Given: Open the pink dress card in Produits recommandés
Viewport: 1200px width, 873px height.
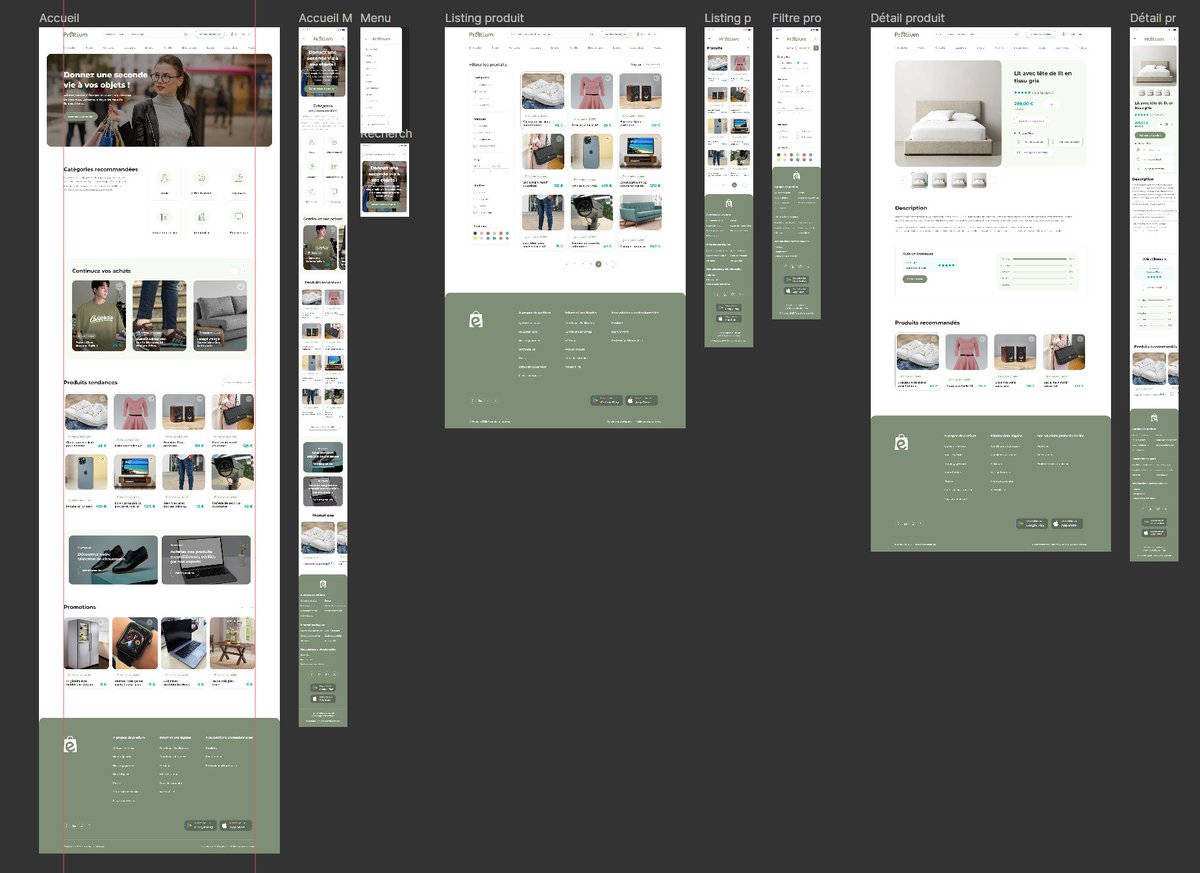Looking at the screenshot, I should point(966,361).
